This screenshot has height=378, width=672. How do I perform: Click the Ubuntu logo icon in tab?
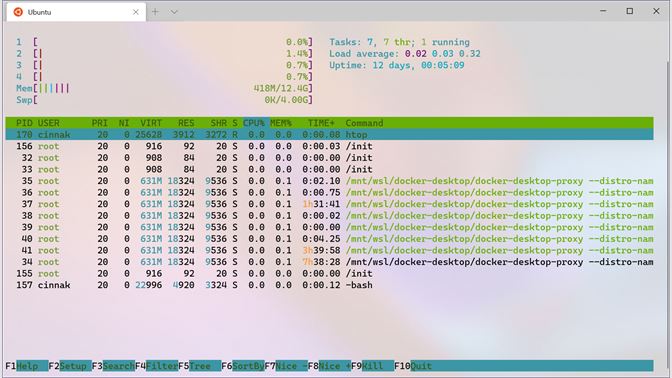18,12
